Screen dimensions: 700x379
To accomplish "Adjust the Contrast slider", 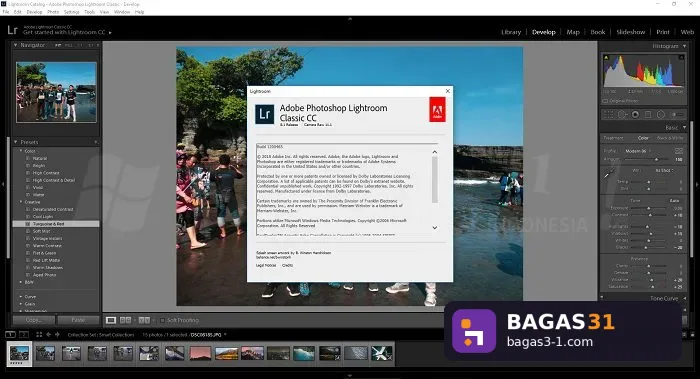I will 649,215.
